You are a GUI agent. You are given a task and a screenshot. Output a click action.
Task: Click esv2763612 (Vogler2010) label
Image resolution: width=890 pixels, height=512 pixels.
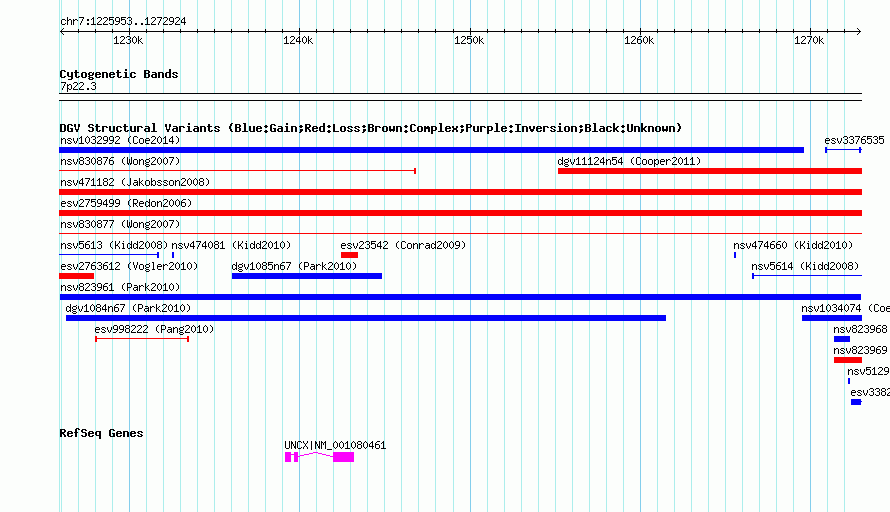tap(129, 266)
